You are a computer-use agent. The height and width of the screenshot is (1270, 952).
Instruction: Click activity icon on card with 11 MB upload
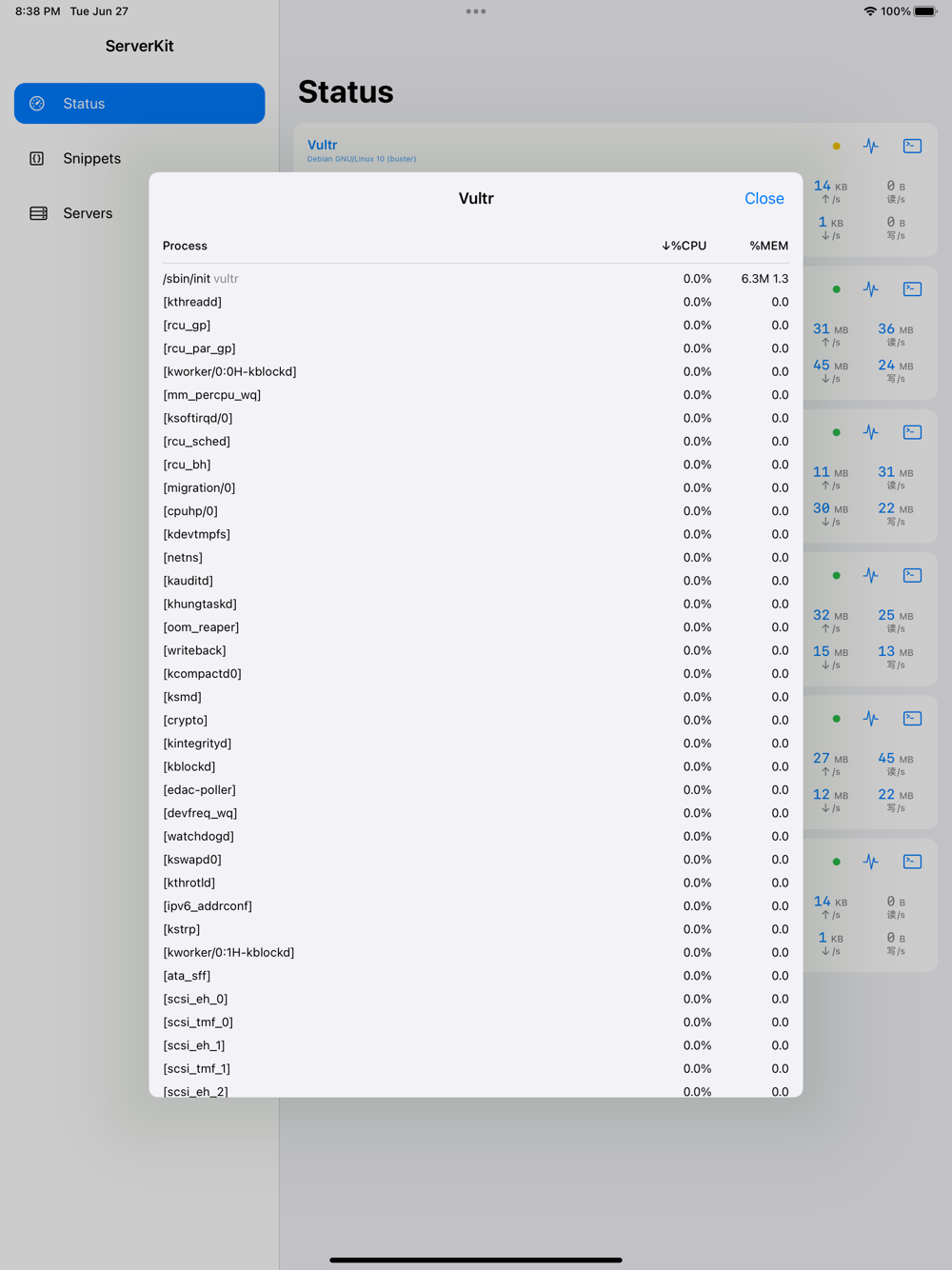(871, 432)
